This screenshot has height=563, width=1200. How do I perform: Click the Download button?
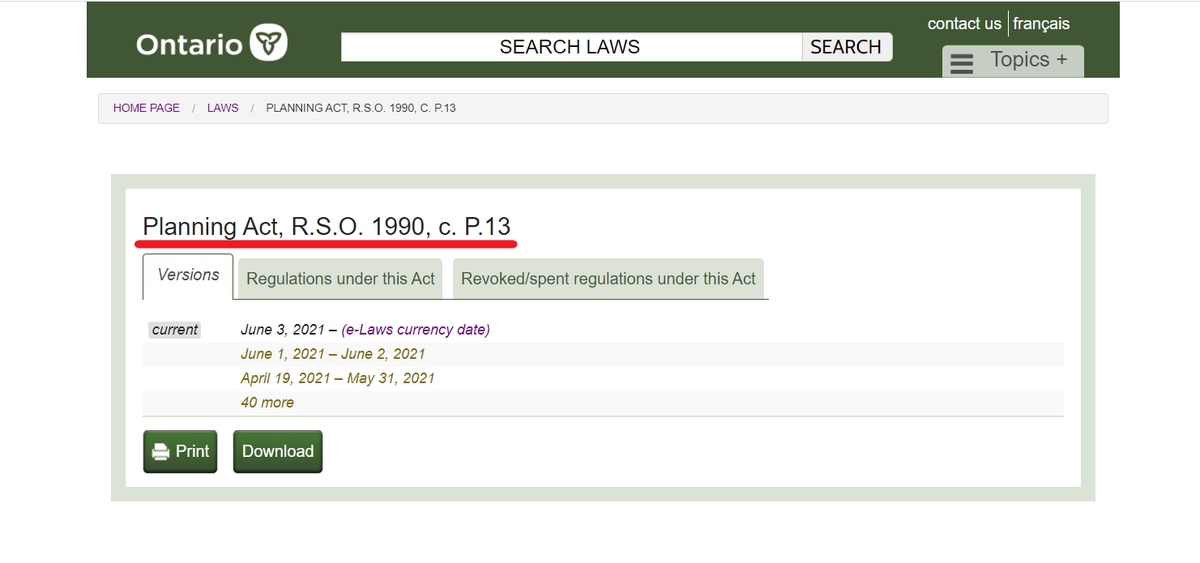(x=278, y=452)
